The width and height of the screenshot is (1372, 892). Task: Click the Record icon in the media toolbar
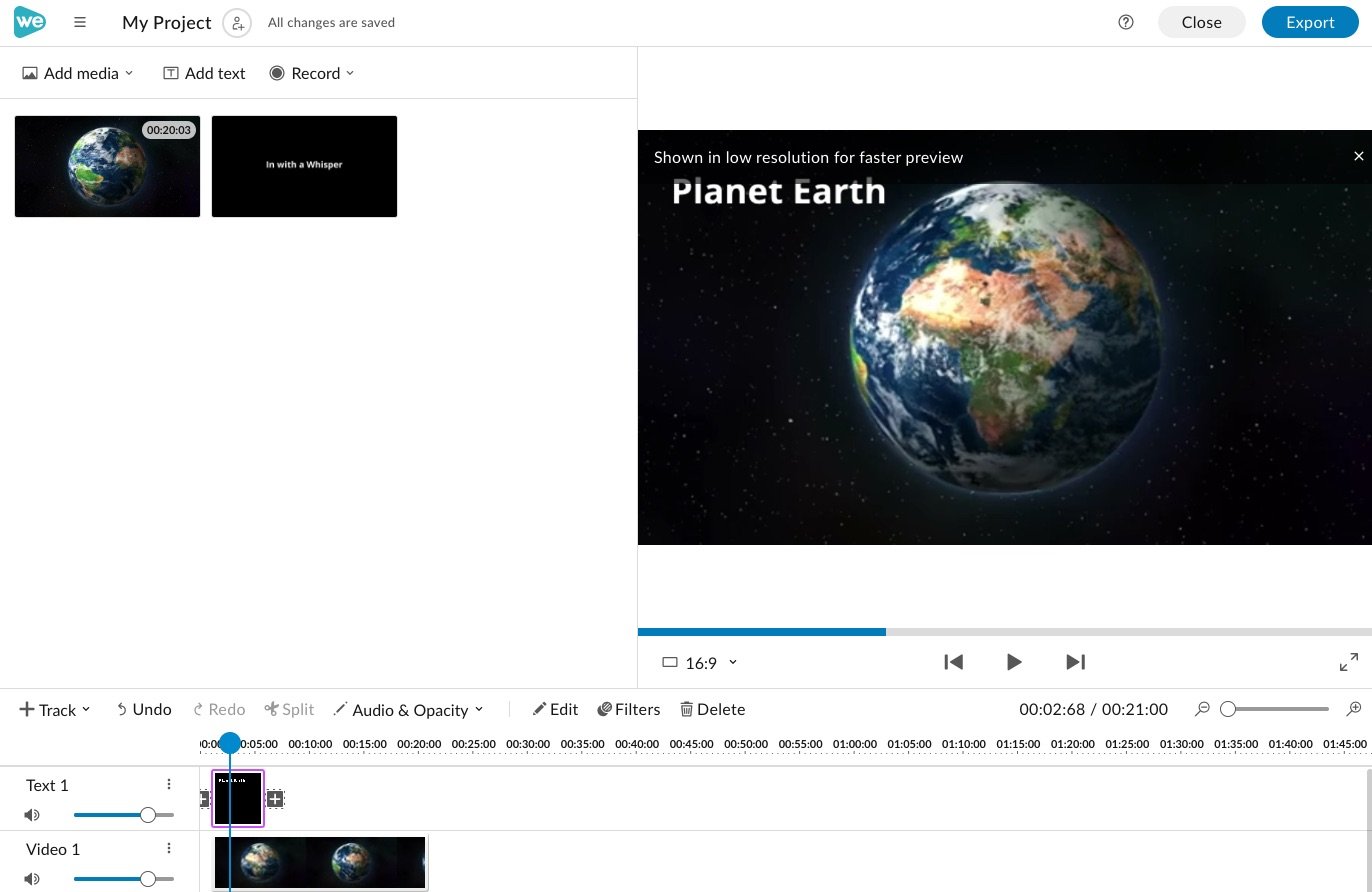click(277, 72)
